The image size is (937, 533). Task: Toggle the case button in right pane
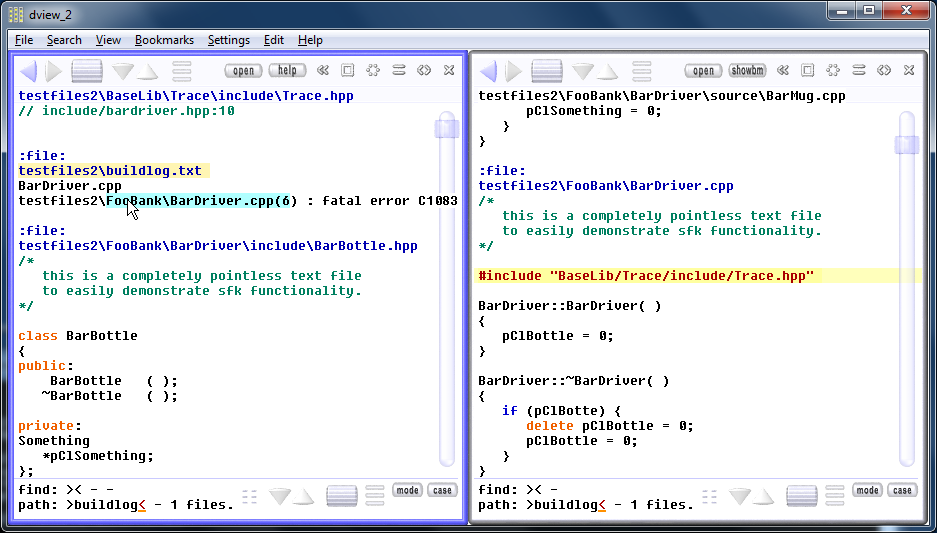point(902,490)
